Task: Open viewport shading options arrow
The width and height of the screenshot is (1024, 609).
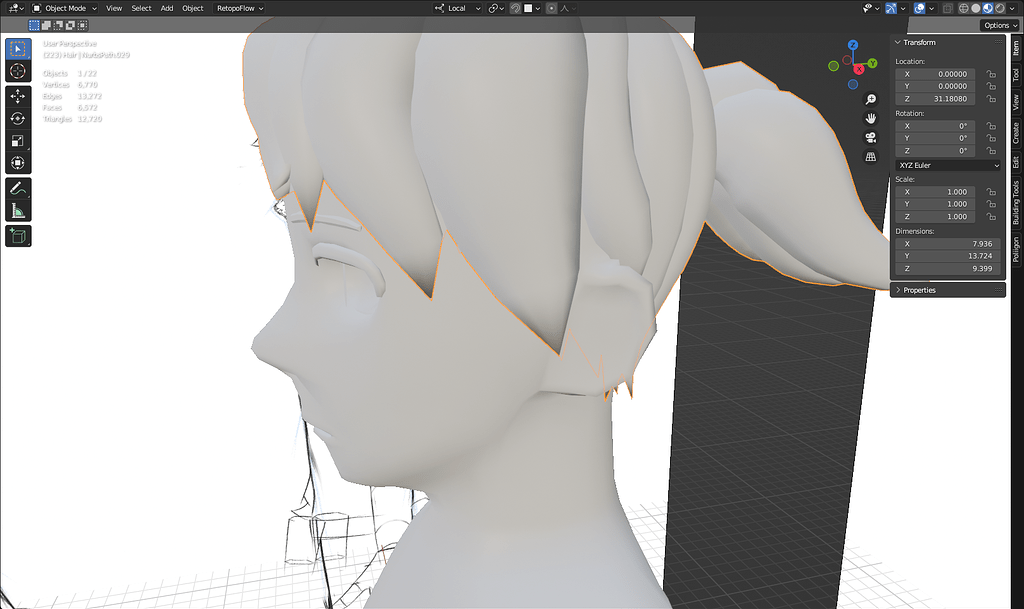Action: [x=1012, y=8]
